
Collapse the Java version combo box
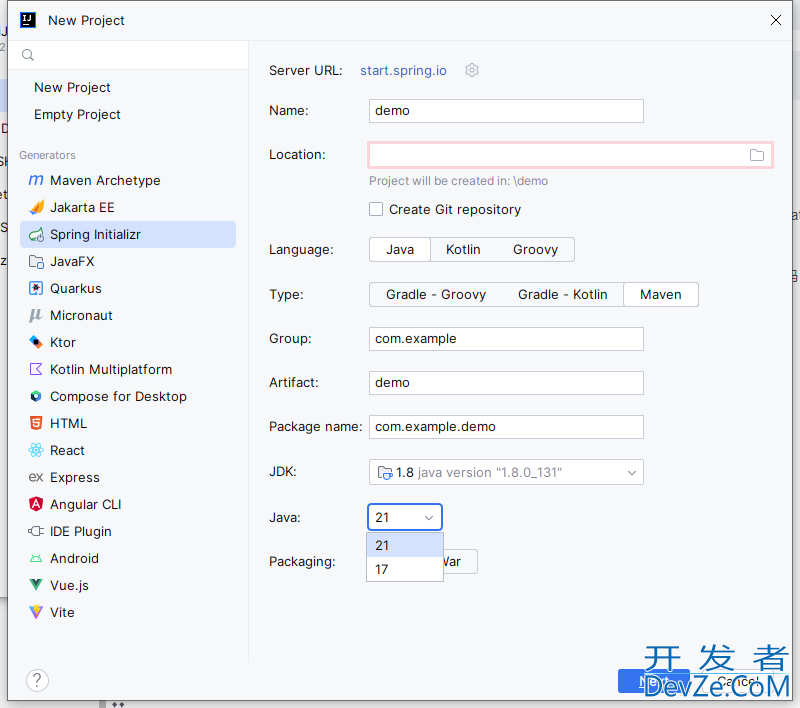coord(429,517)
